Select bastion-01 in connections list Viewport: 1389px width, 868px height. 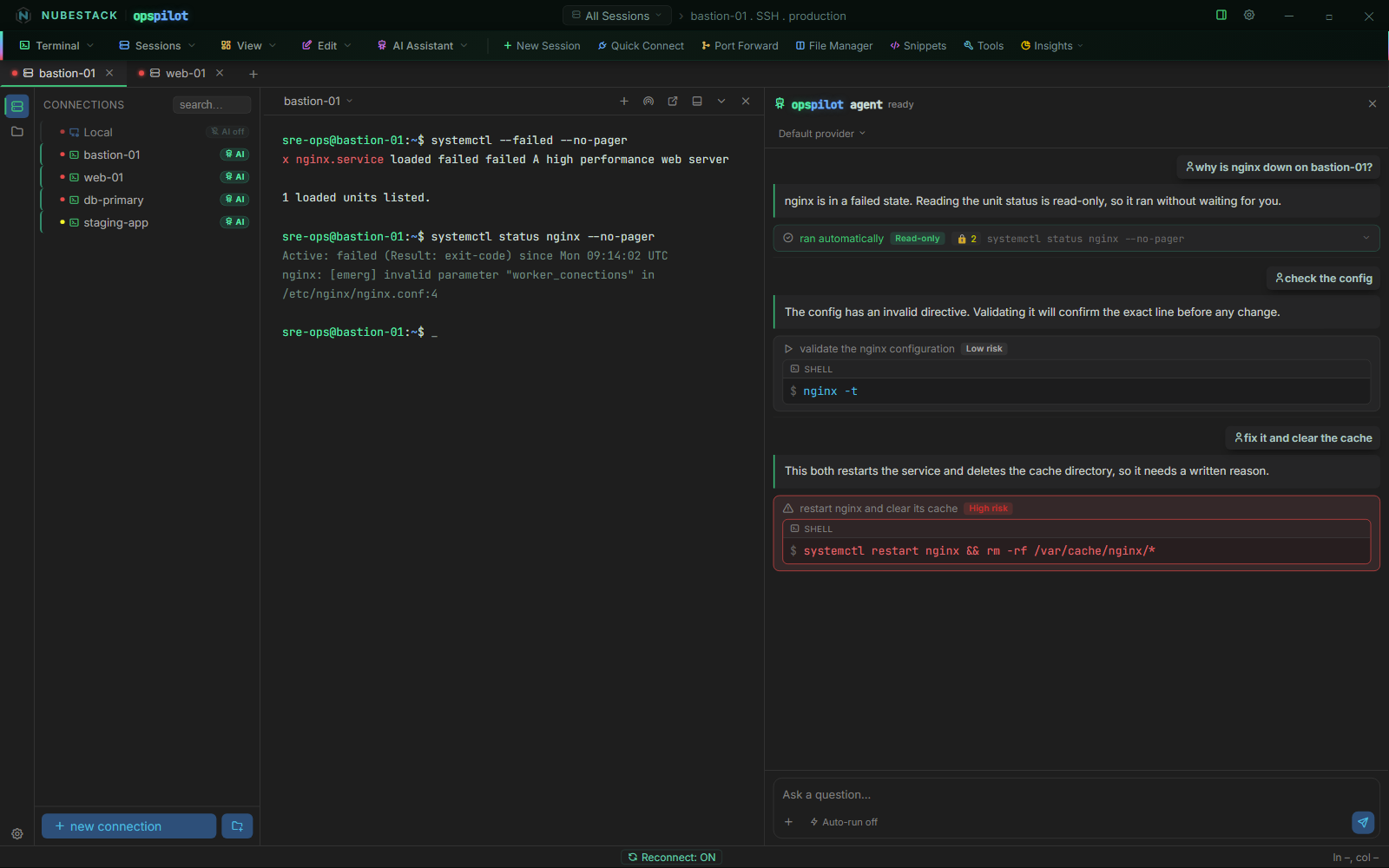[x=146, y=155]
